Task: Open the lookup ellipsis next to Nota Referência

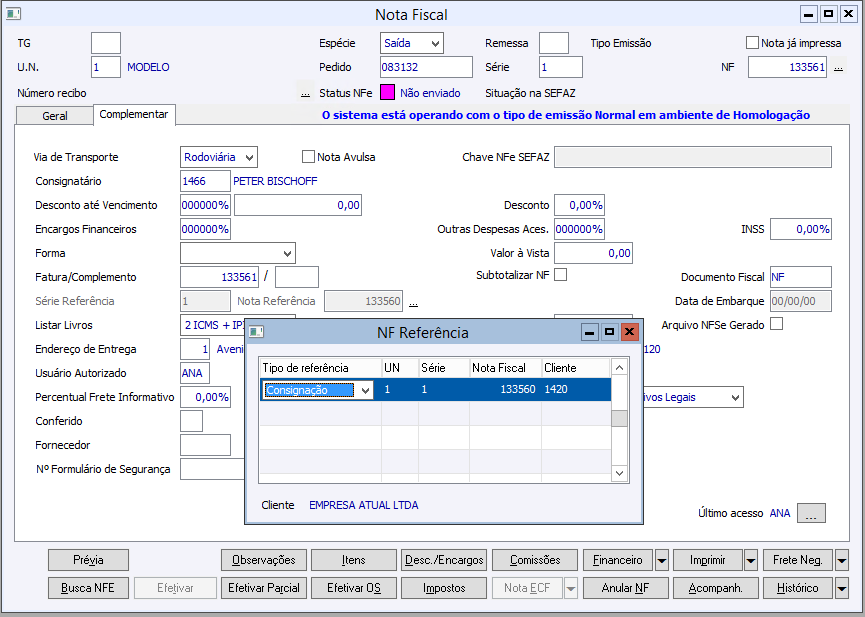Action: (x=413, y=301)
